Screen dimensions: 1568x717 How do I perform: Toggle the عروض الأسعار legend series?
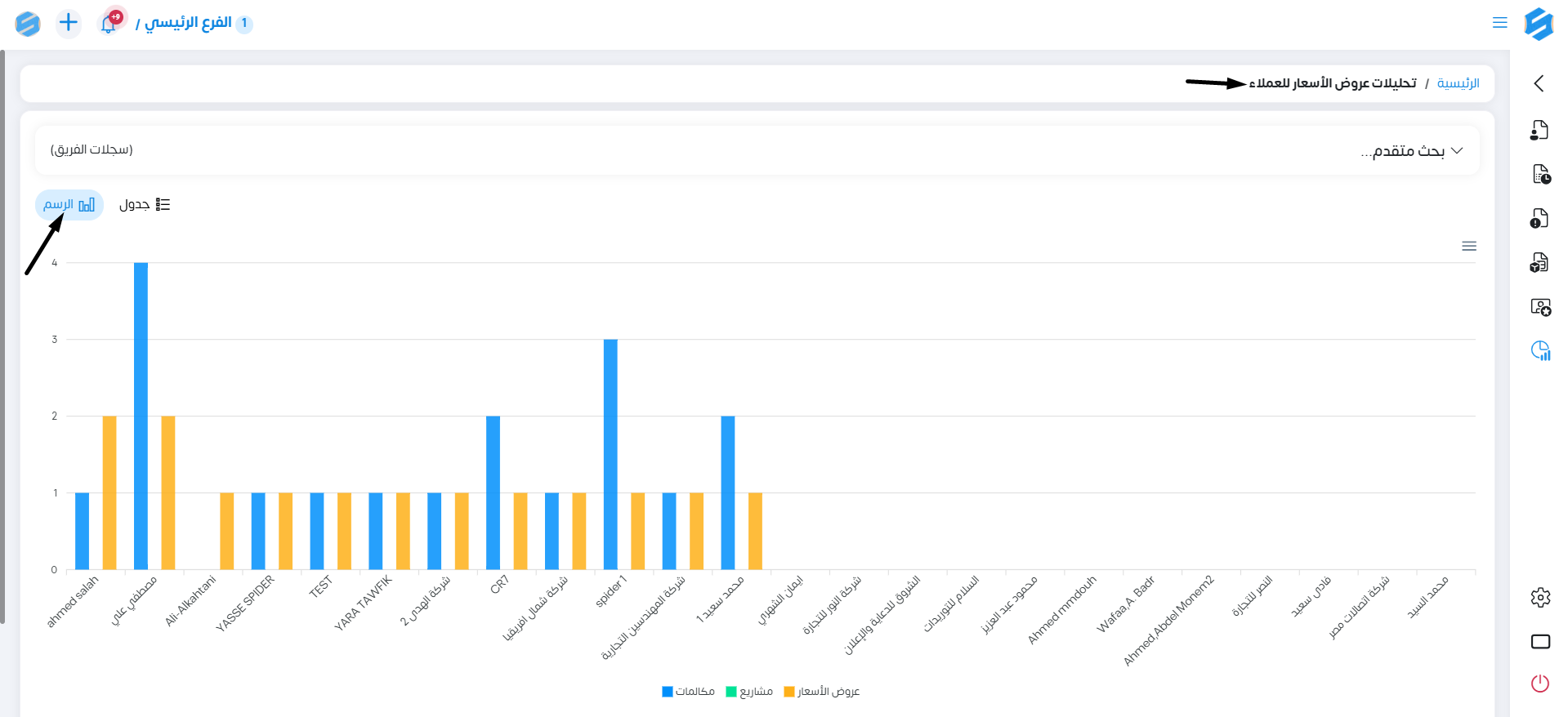[x=822, y=692]
